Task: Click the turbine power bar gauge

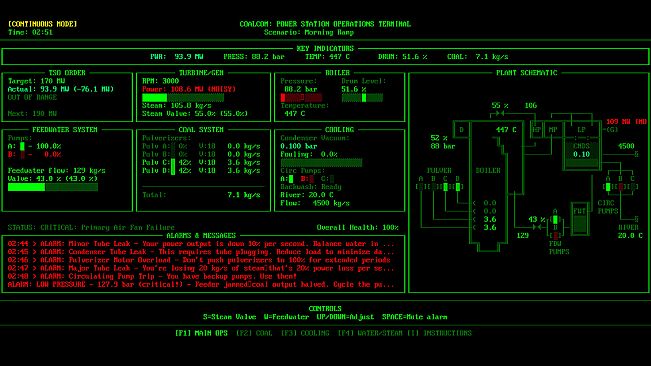Action: [183, 98]
